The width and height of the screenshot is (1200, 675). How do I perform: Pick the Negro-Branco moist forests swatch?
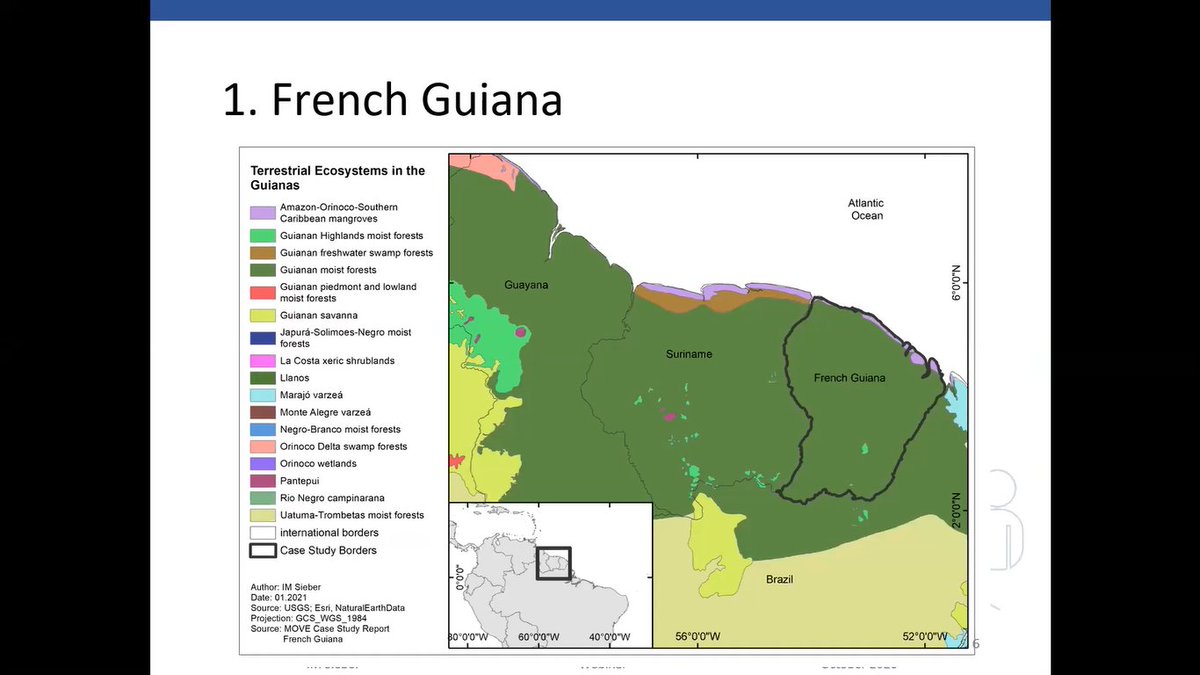263,429
